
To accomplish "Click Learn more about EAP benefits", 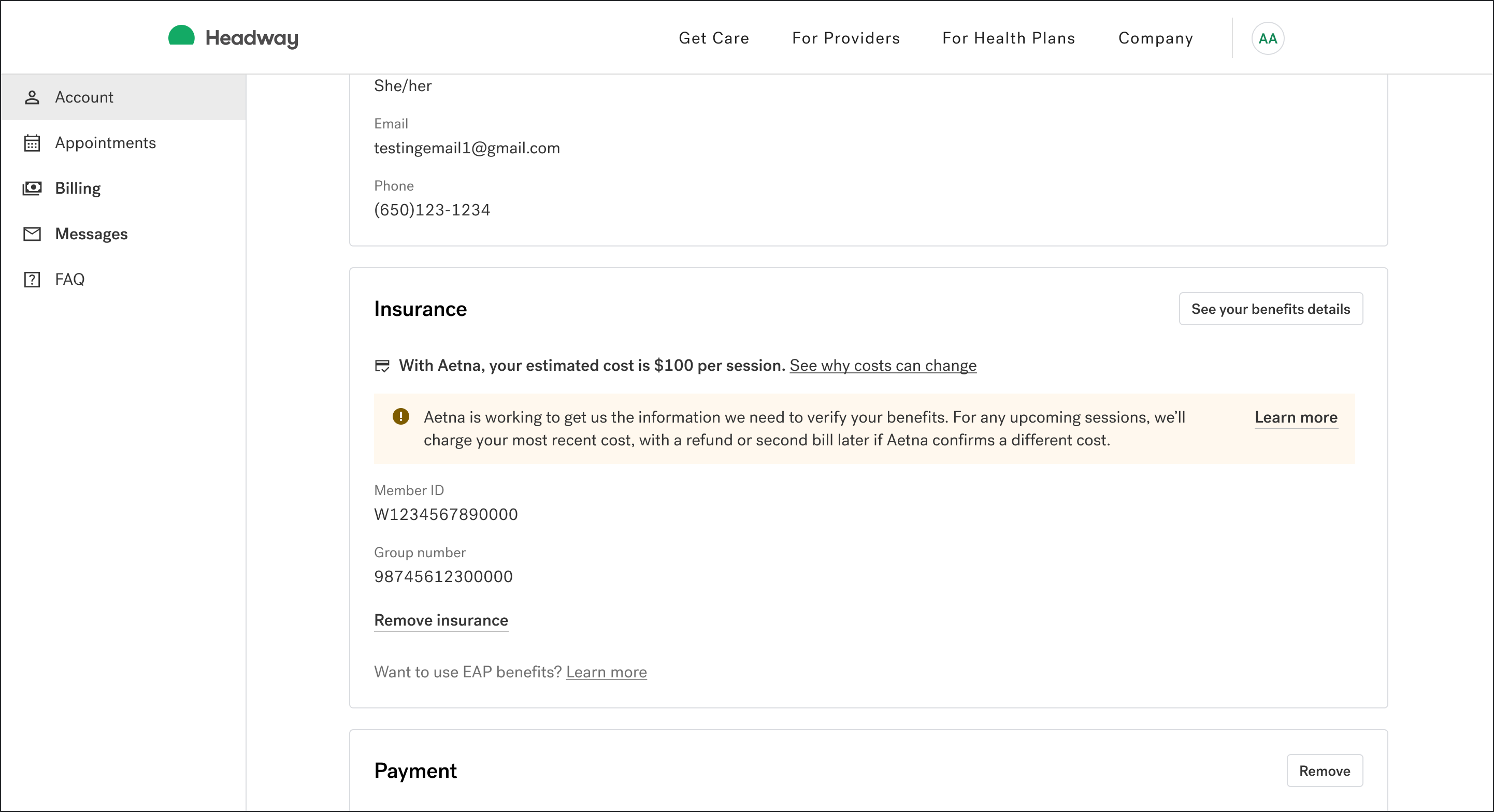I will tap(606, 672).
